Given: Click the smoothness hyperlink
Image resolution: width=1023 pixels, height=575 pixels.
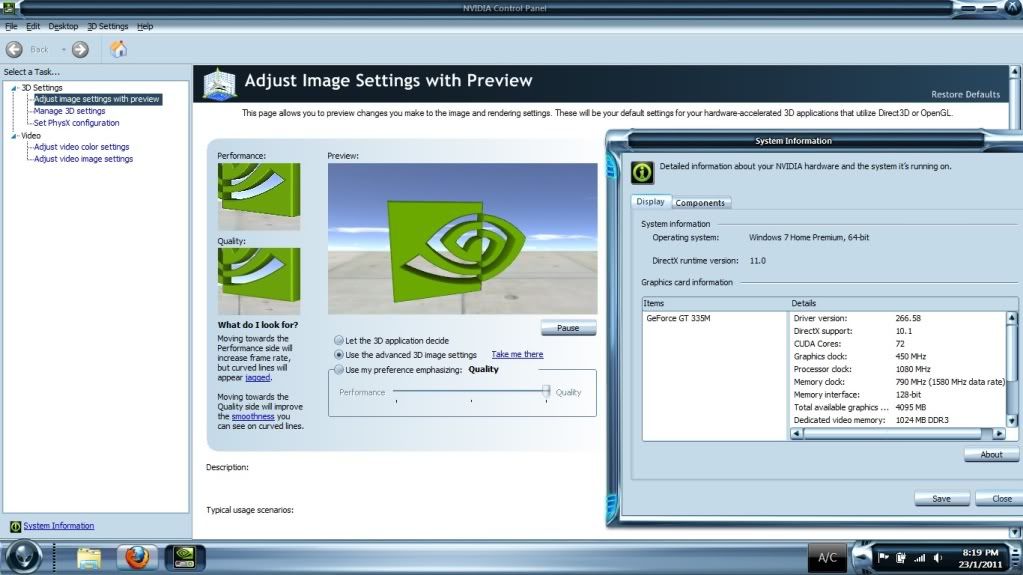Looking at the screenshot, I should click(252, 416).
